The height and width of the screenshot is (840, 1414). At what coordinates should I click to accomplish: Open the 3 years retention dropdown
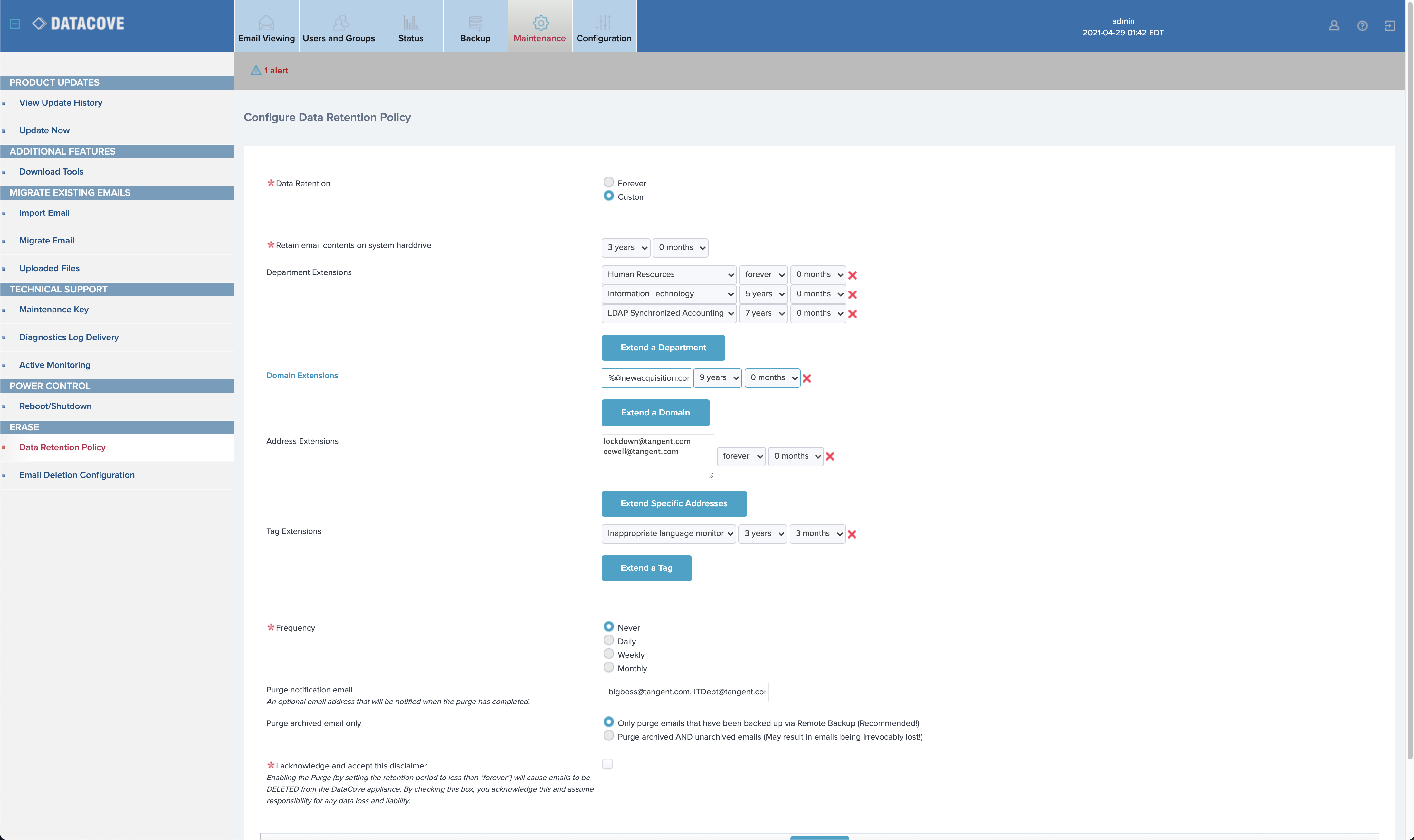pyautogui.click(x=626, y=247)
